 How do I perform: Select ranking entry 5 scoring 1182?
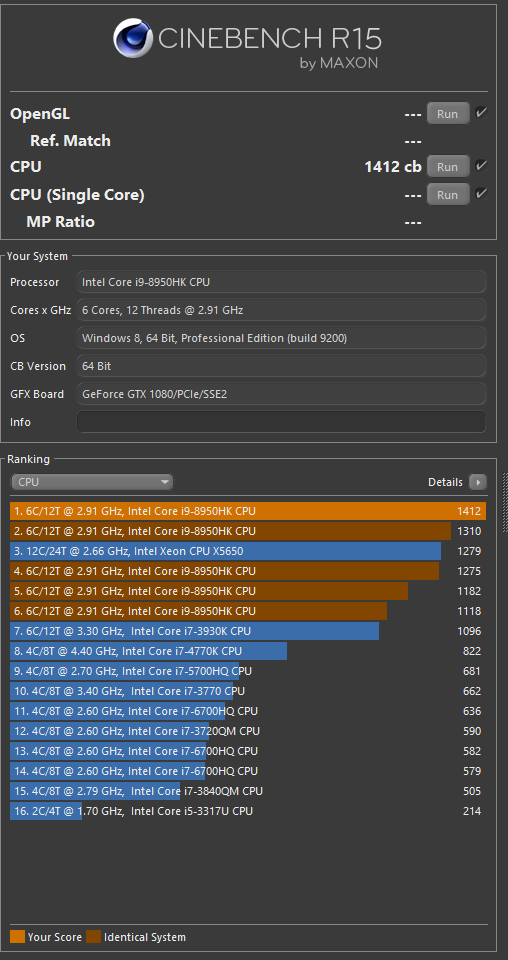[248, 591]
